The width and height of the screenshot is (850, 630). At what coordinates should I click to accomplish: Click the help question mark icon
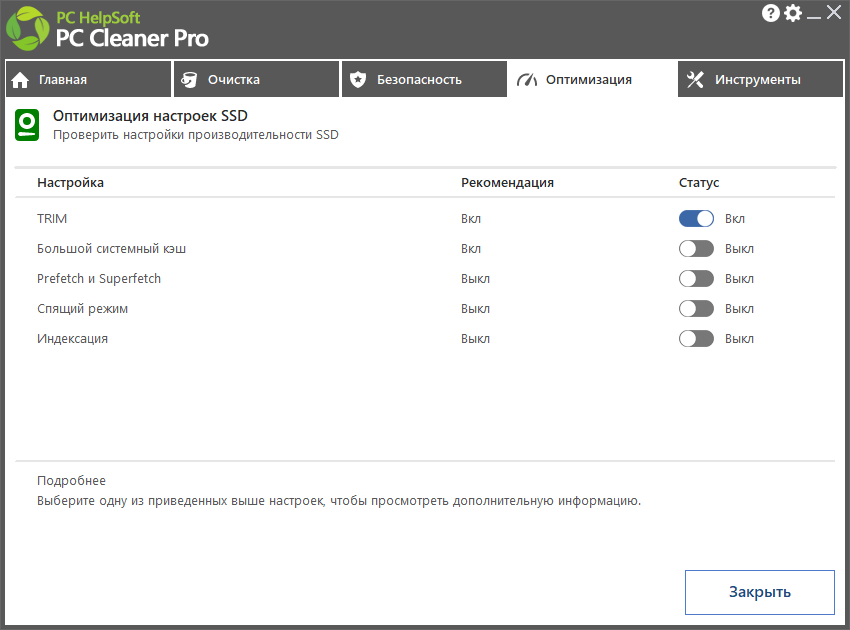pos(770,13)
